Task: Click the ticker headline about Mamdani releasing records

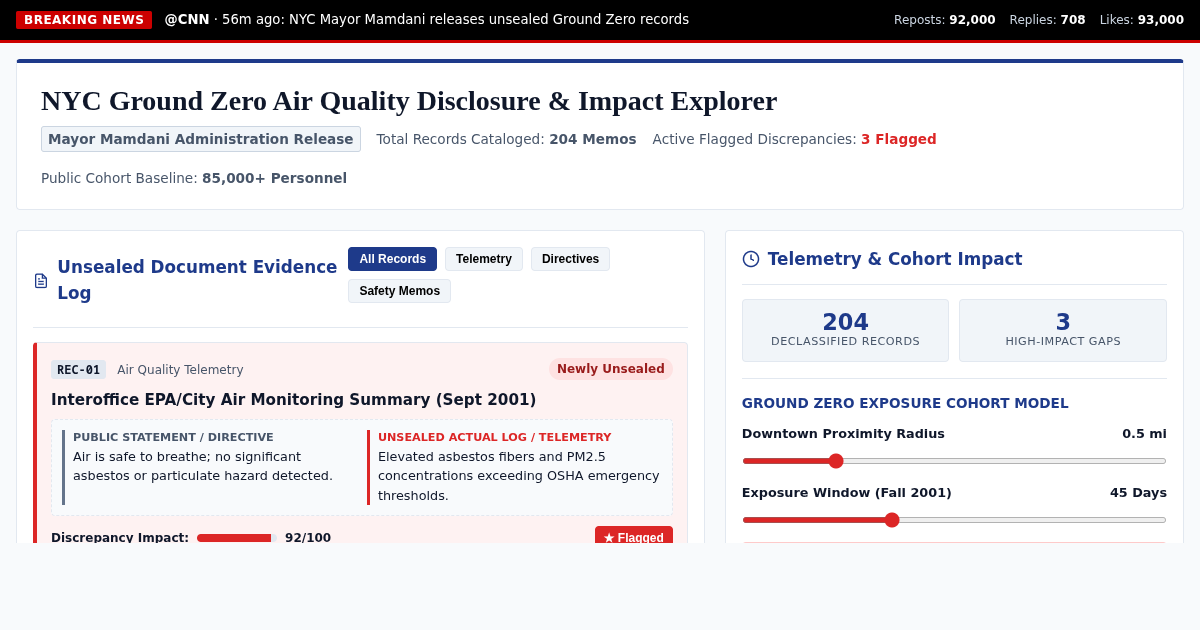Action: (489, 19)
